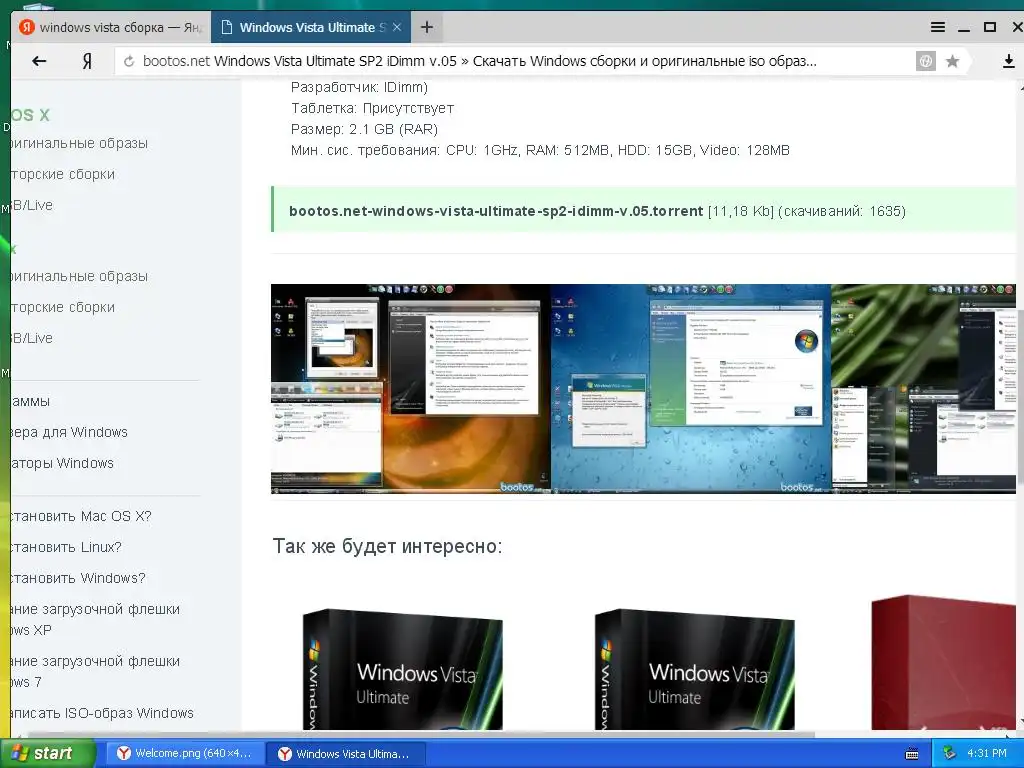The width and height of the screenshot is (1024, 768).
Task: Switch to the 'windows vista сборка' Yandex tab
Action: point(111,27)
